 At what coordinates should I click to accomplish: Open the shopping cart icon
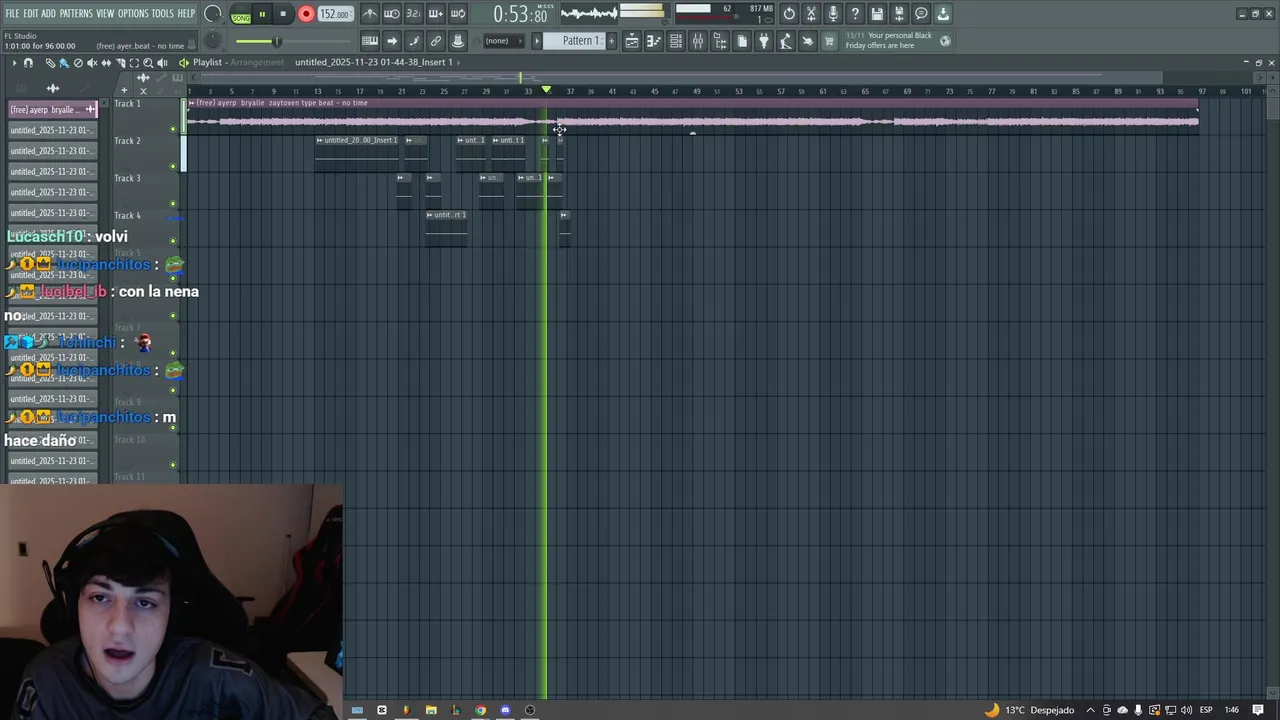(829, 41)
